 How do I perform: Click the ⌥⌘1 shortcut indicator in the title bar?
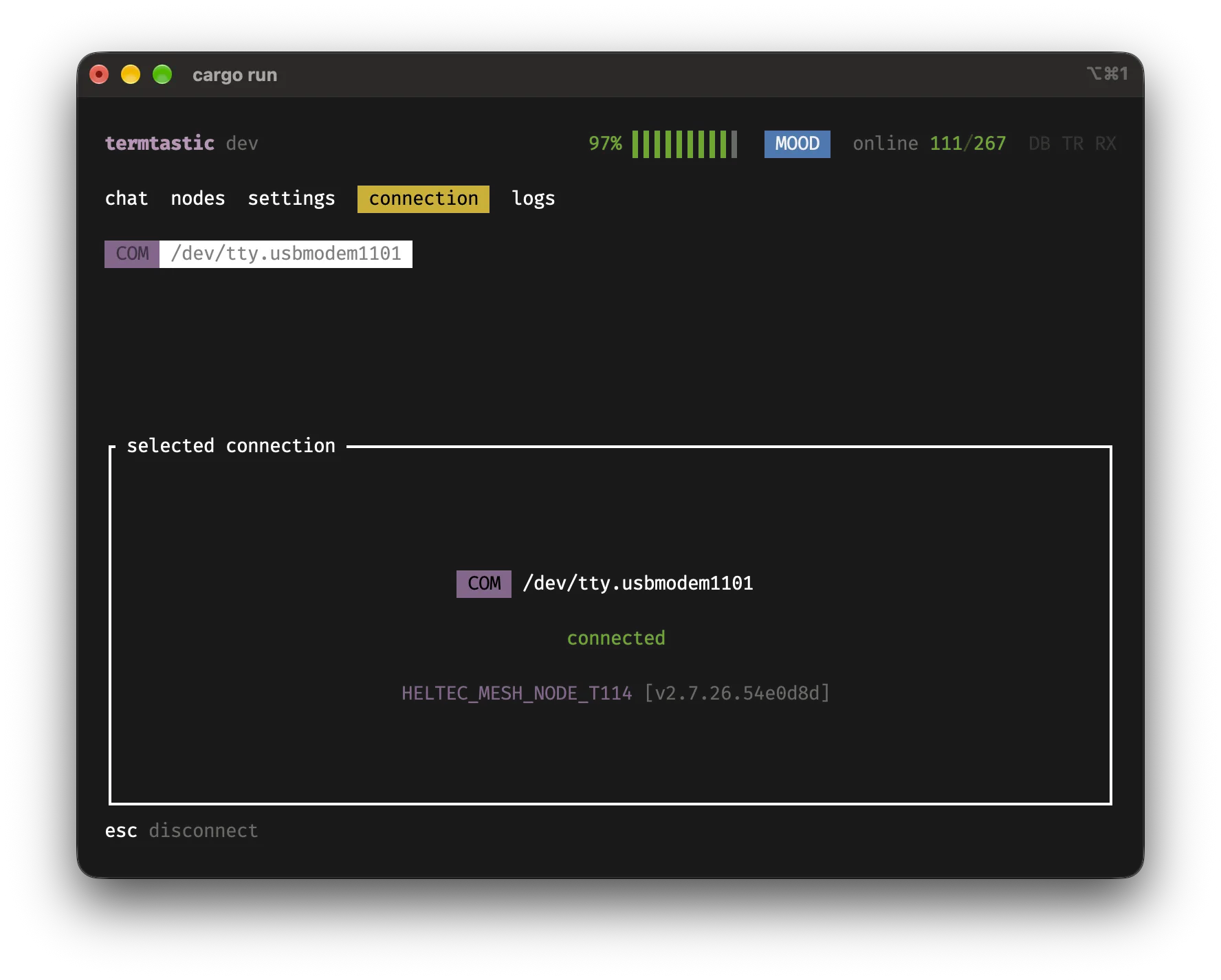tap(1107, 74)
